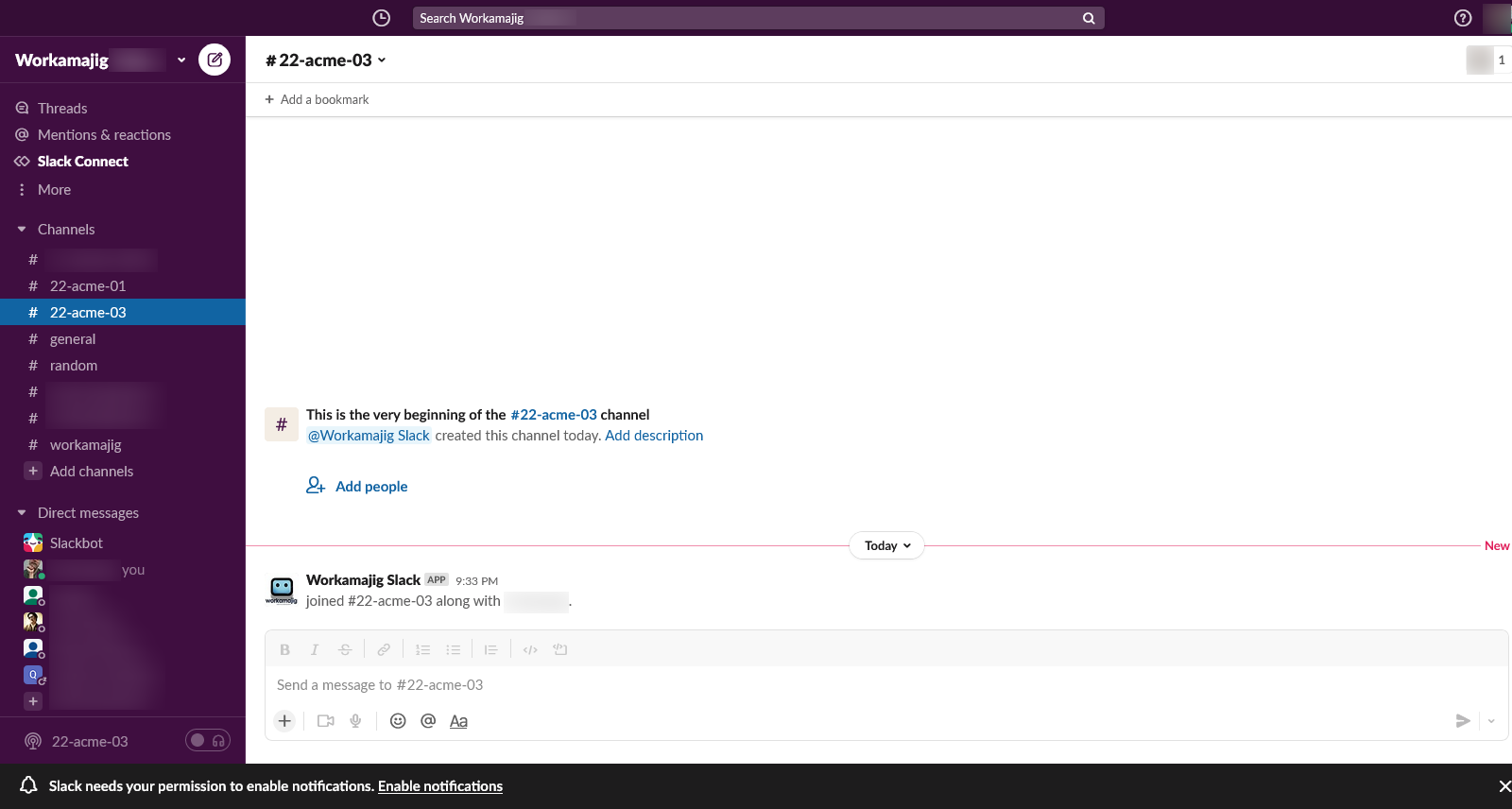Click the Add description link
The width and height of the screenshot is (1512, 809).
click(654, 435)
